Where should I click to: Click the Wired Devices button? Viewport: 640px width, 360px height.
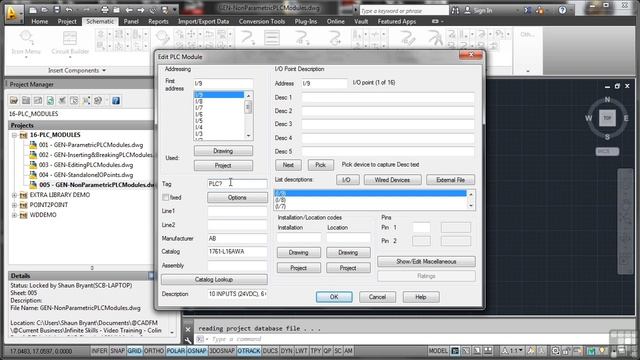pos(392,180)
